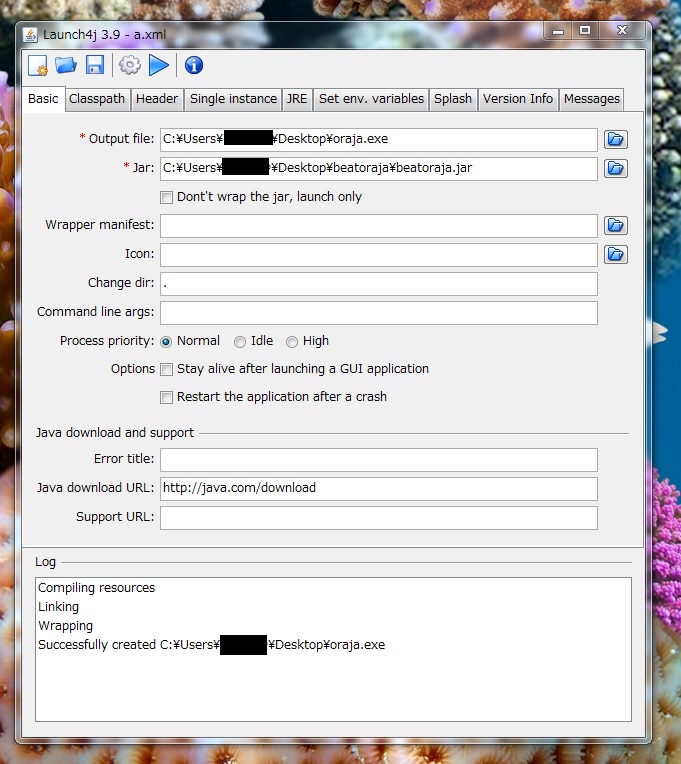Browse for the Wrapper manifest file
The image size is (681, 764).
(616, 226)
